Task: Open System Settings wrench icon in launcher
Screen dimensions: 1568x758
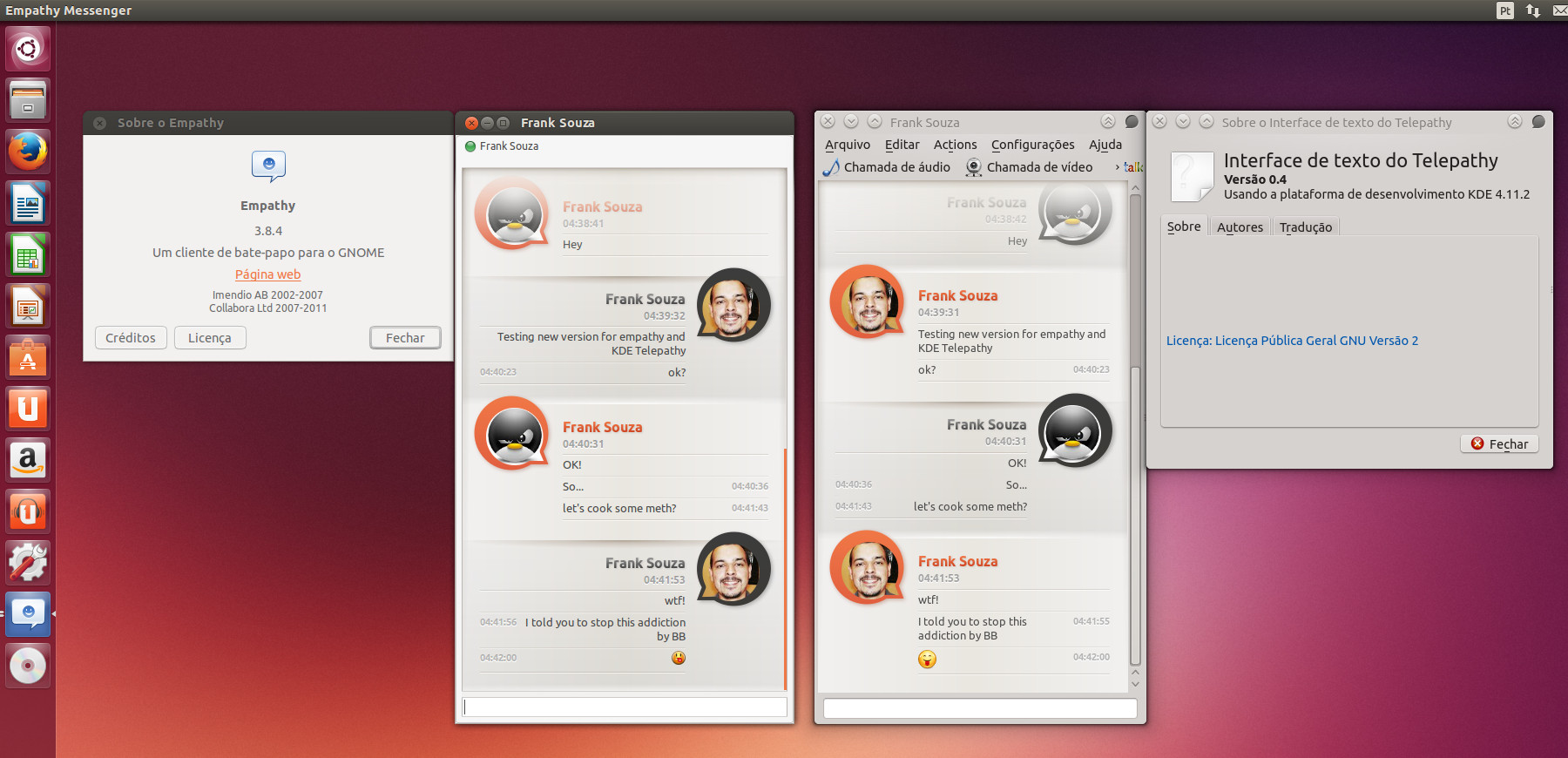Action: coord(28,563)
